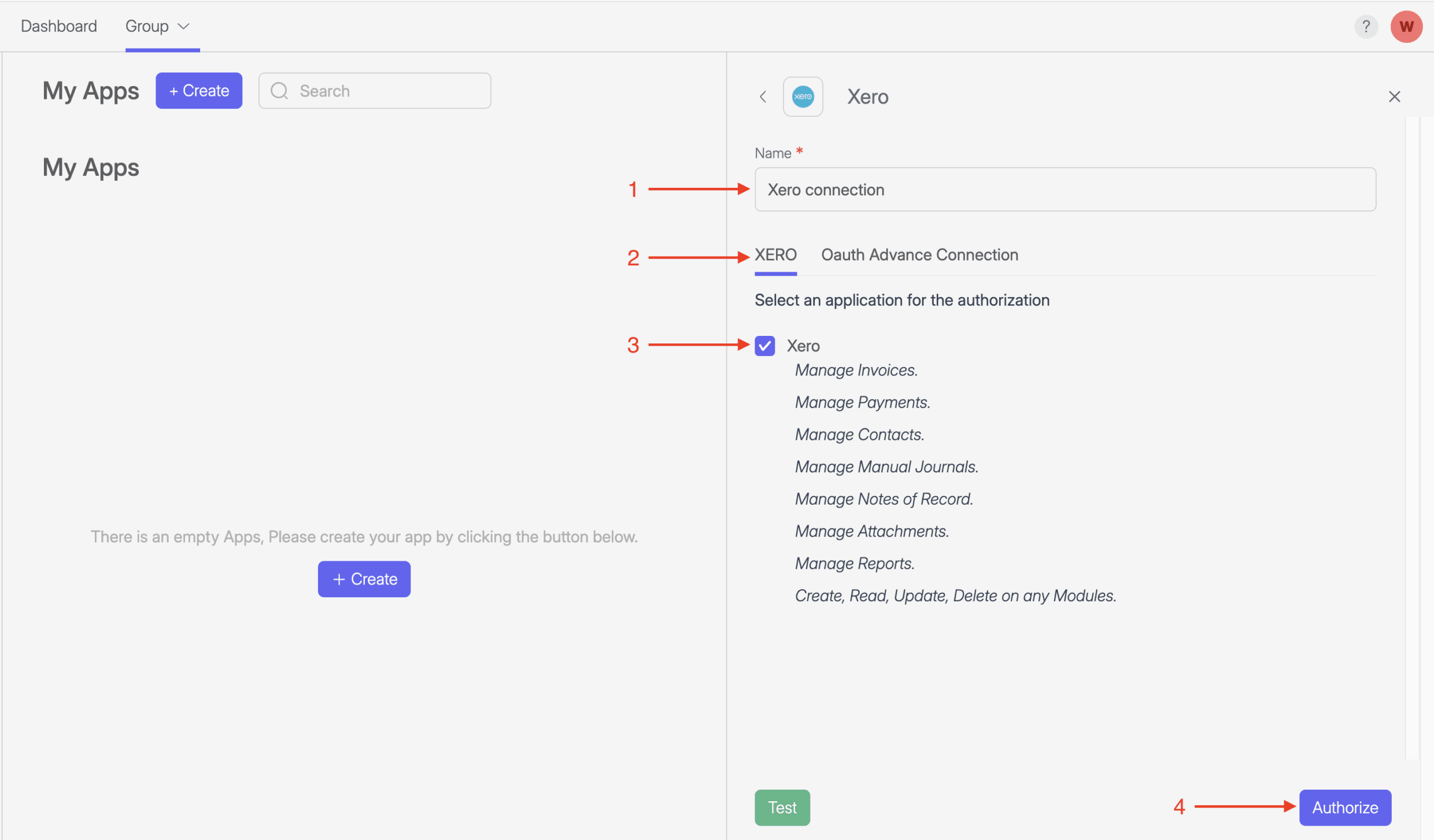Click the Xero logo icon
The width and height of the screenshot is (1434, 840).
pos(803,97)
